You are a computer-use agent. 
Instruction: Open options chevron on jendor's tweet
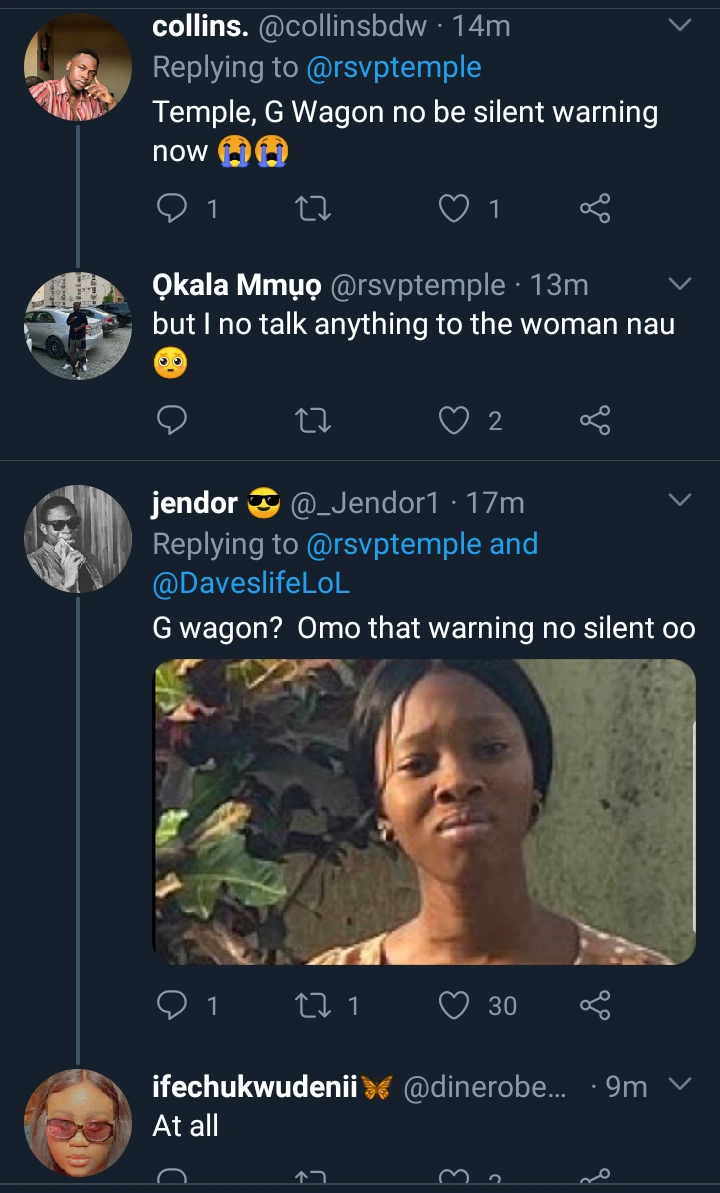(x=680, y=500)
